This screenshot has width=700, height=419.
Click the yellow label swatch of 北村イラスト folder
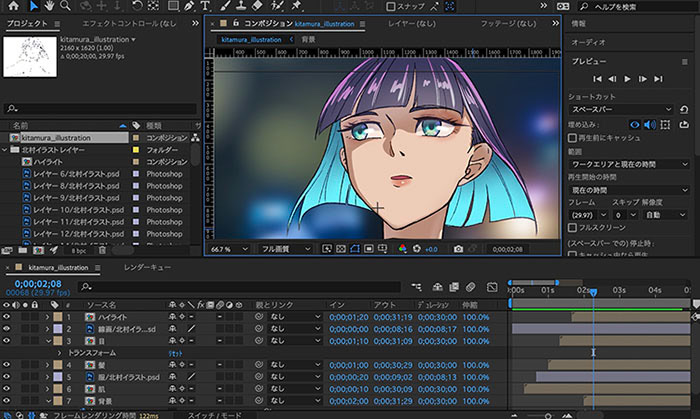(x=136, y=150)
